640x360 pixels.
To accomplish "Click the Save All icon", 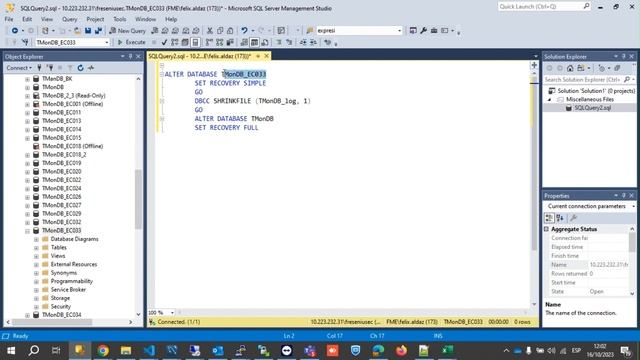I will pos(98,31).
